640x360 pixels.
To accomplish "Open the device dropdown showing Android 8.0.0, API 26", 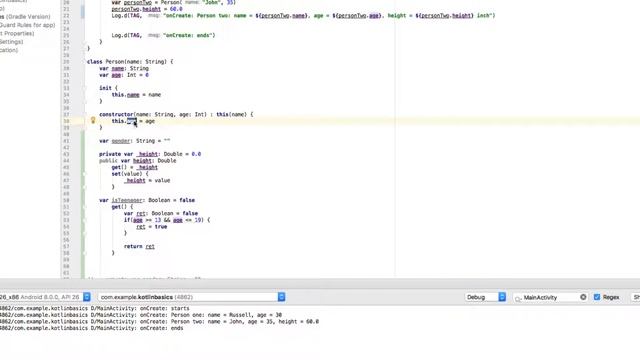I will point(45,297).
